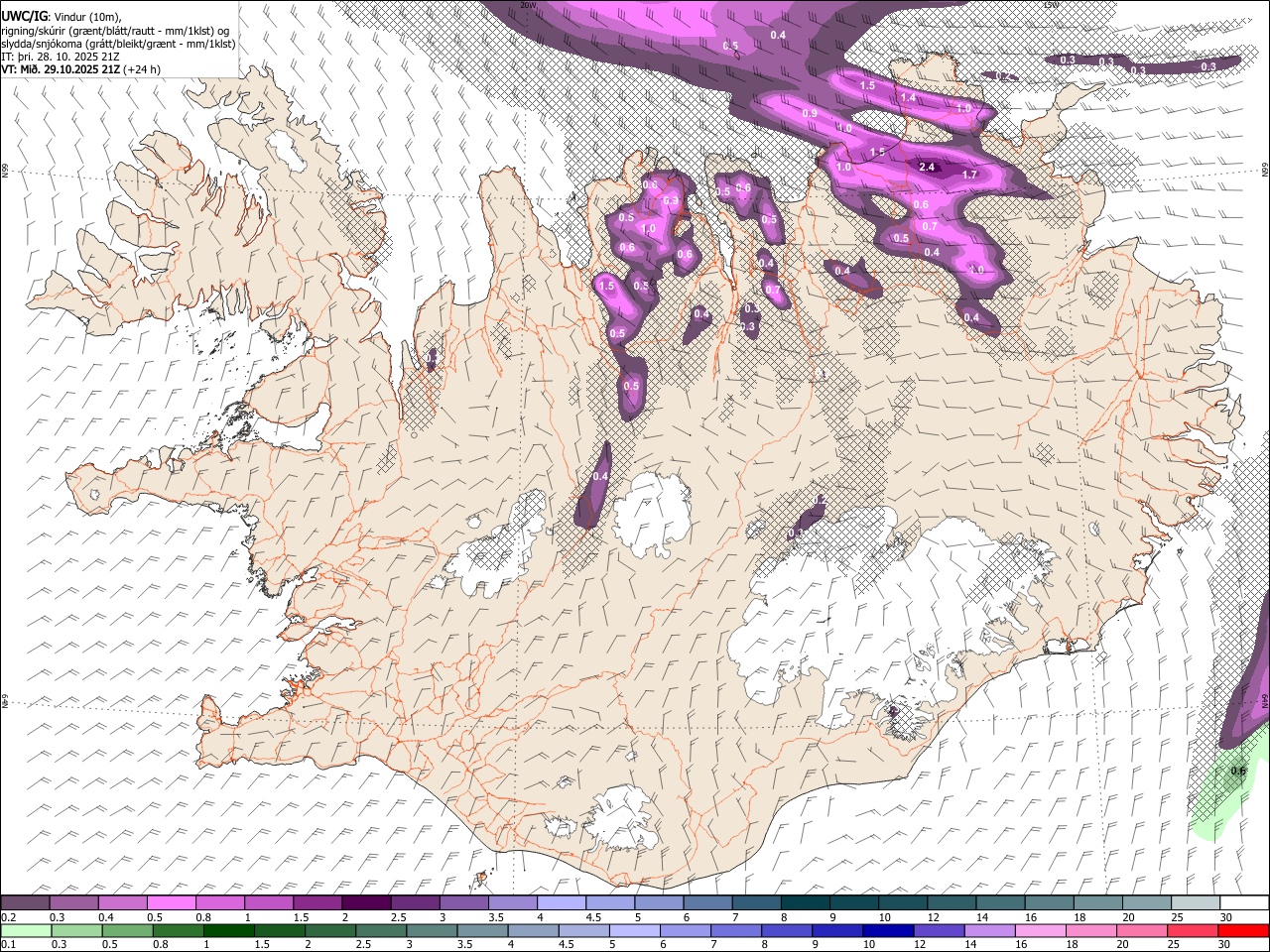Pick the light periwinkle 5 swatch in lower legend
This screenshot has width=1270, height=952.
635,931
